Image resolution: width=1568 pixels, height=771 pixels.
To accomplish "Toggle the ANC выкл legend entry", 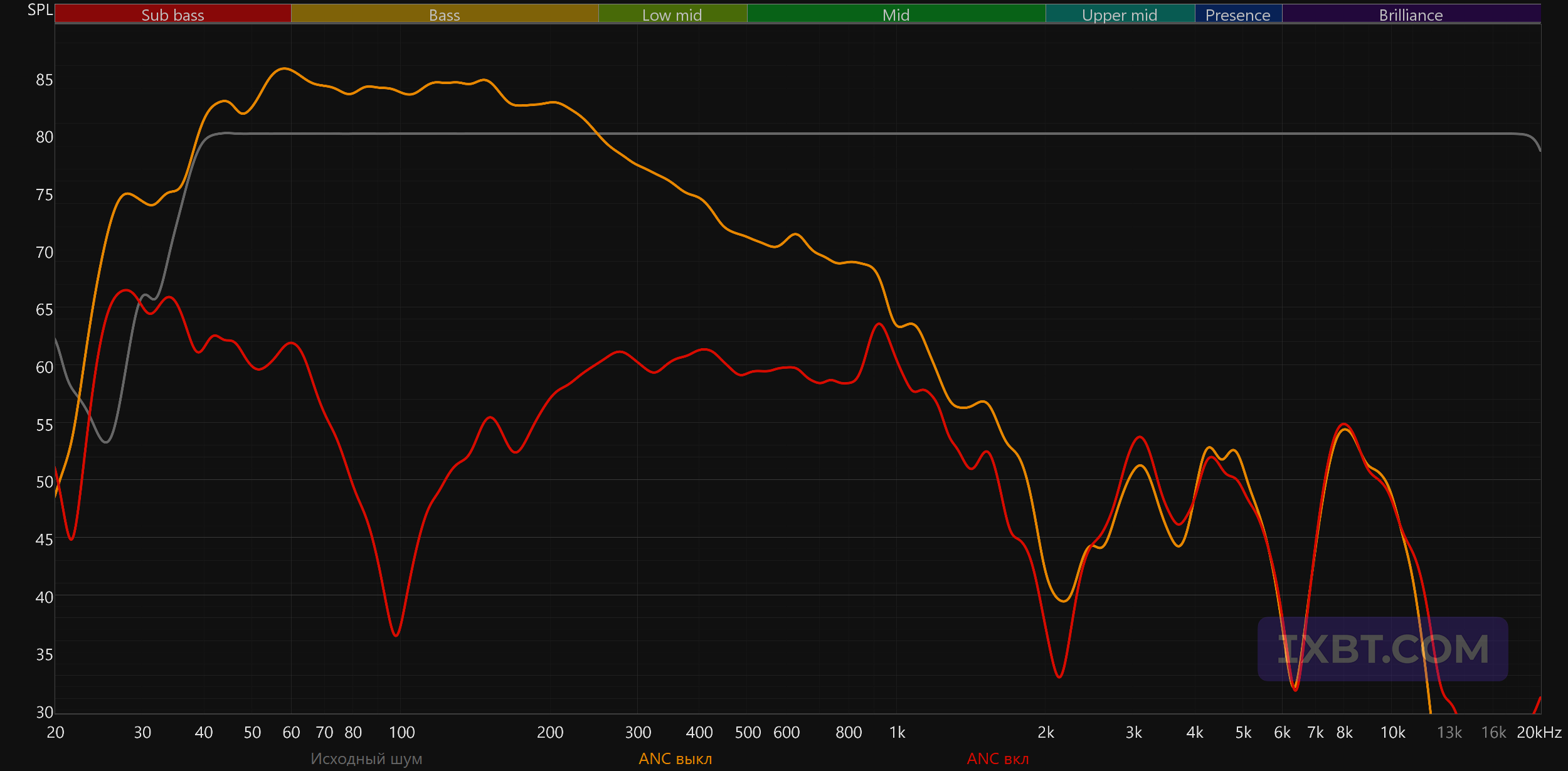I will pos(675,759).
